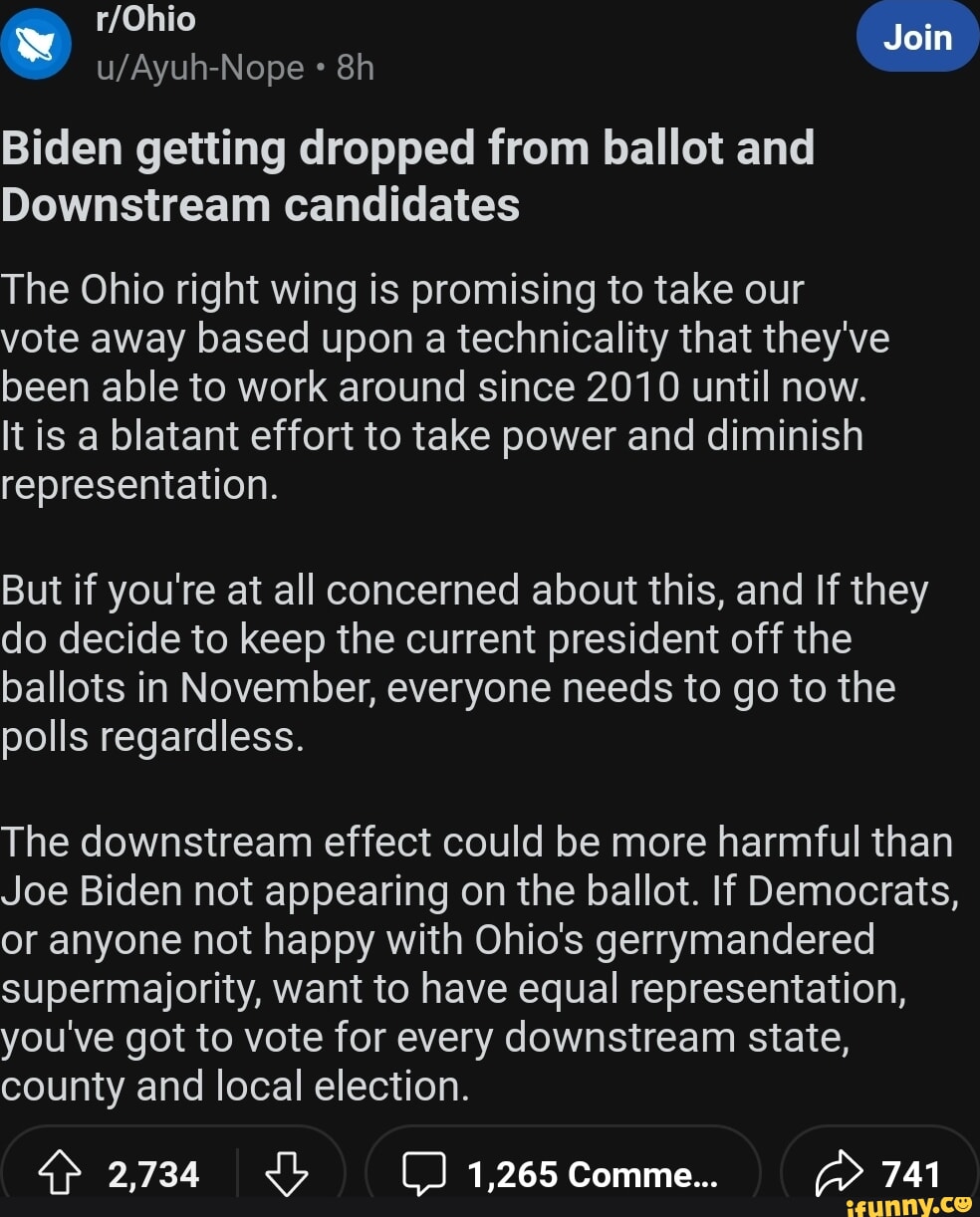Open the r/Ohio subreddit link

tap(145, 19)
